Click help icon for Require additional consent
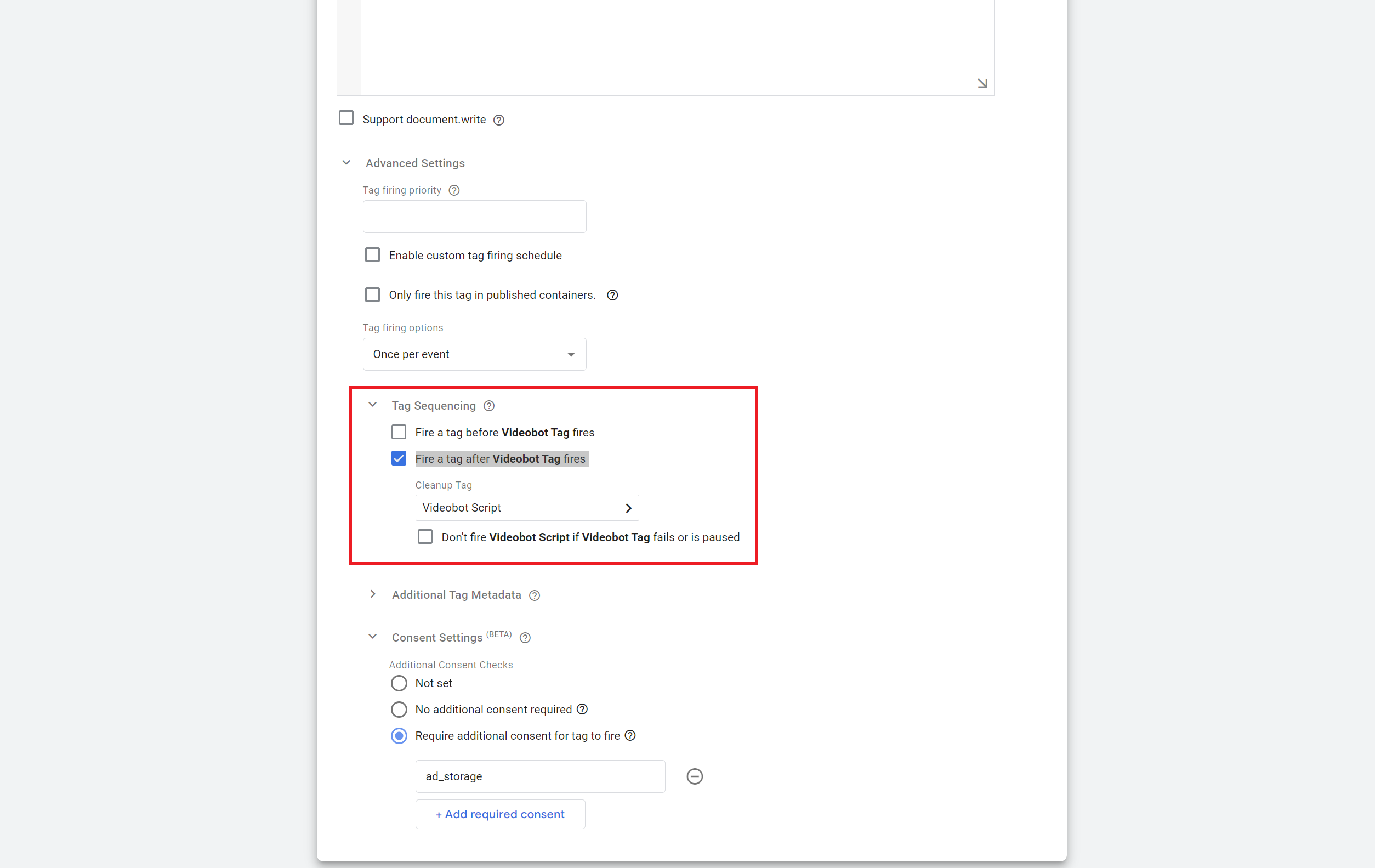Image resolution: width=1375 pixels, height=868 pixels. 630,735
